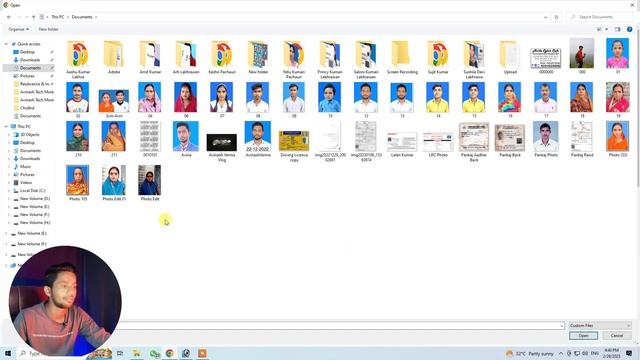The height and width of the screenshot is (360, 640).
Task: Open the Help question mark icon
Action: coord(629,29)
